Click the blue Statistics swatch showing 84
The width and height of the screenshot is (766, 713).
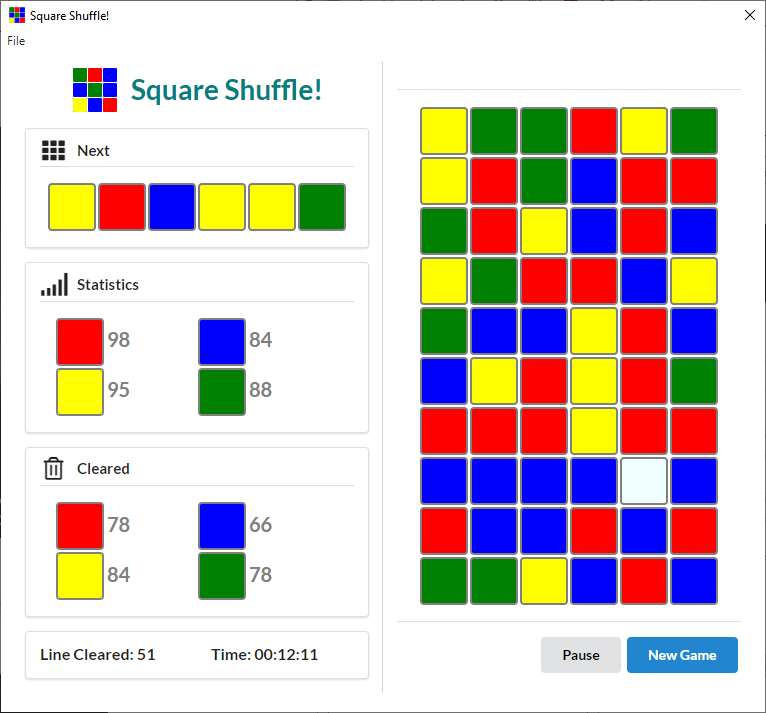(222, 341)
